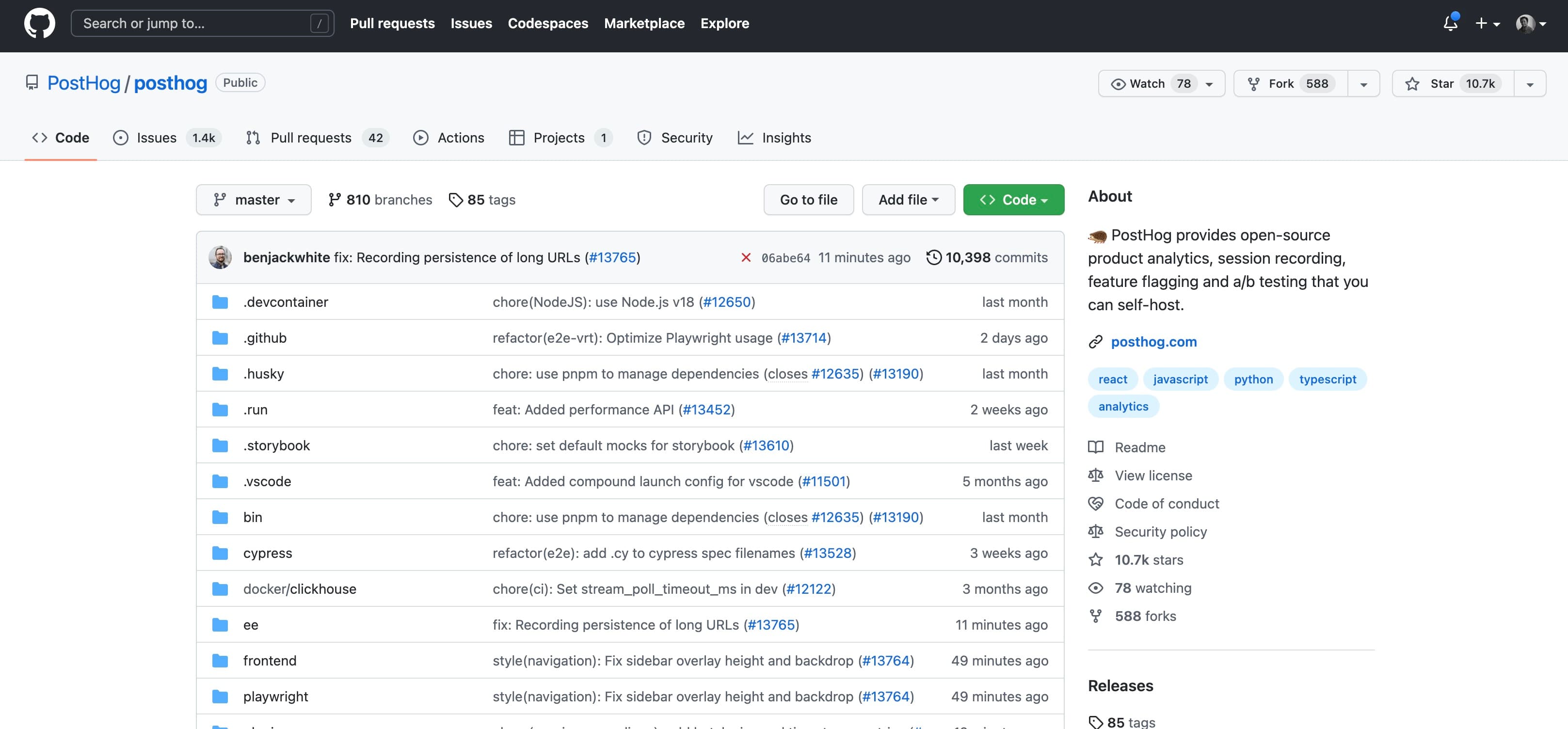Switch to the Insights tab
This screenshot has width=1568, height=729.
tap(774, 138)
